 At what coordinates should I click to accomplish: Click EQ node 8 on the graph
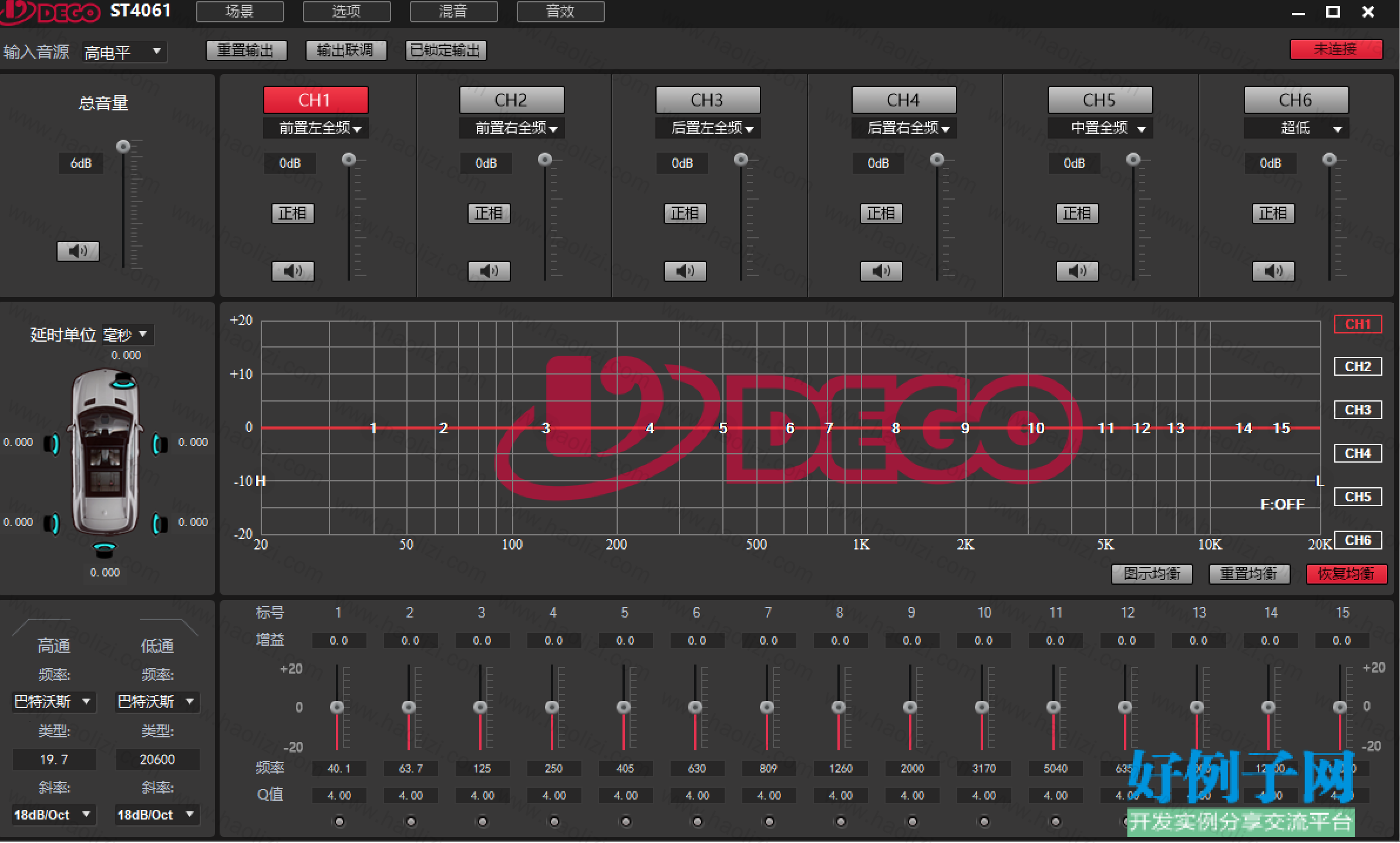pos(896,428)
